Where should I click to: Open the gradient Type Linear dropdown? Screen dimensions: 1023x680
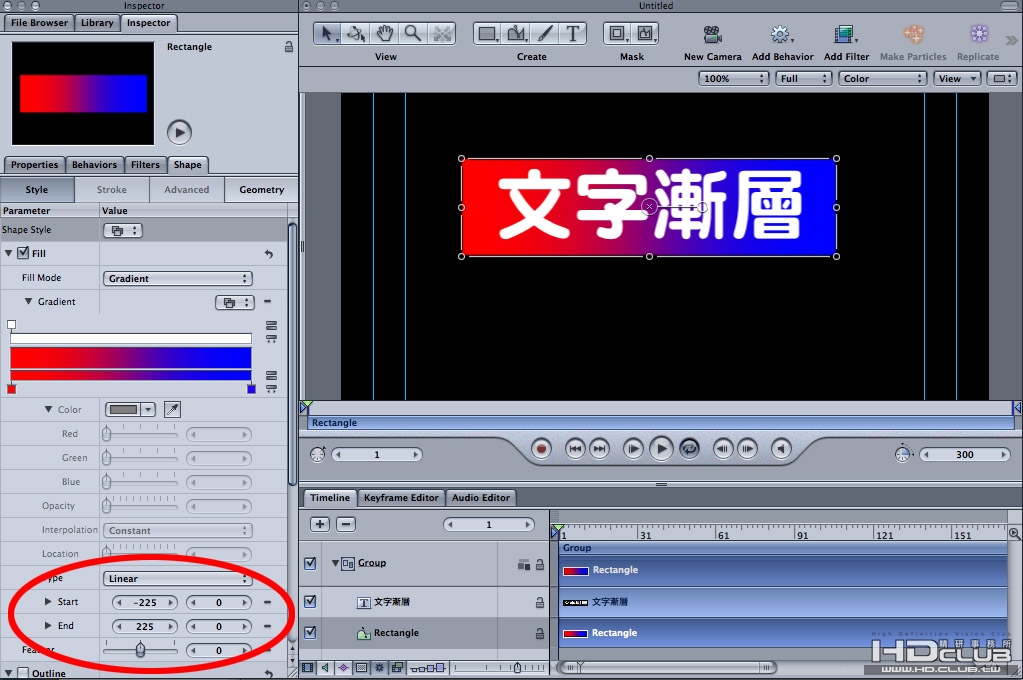pyautogui.click(x=177, y=578)
